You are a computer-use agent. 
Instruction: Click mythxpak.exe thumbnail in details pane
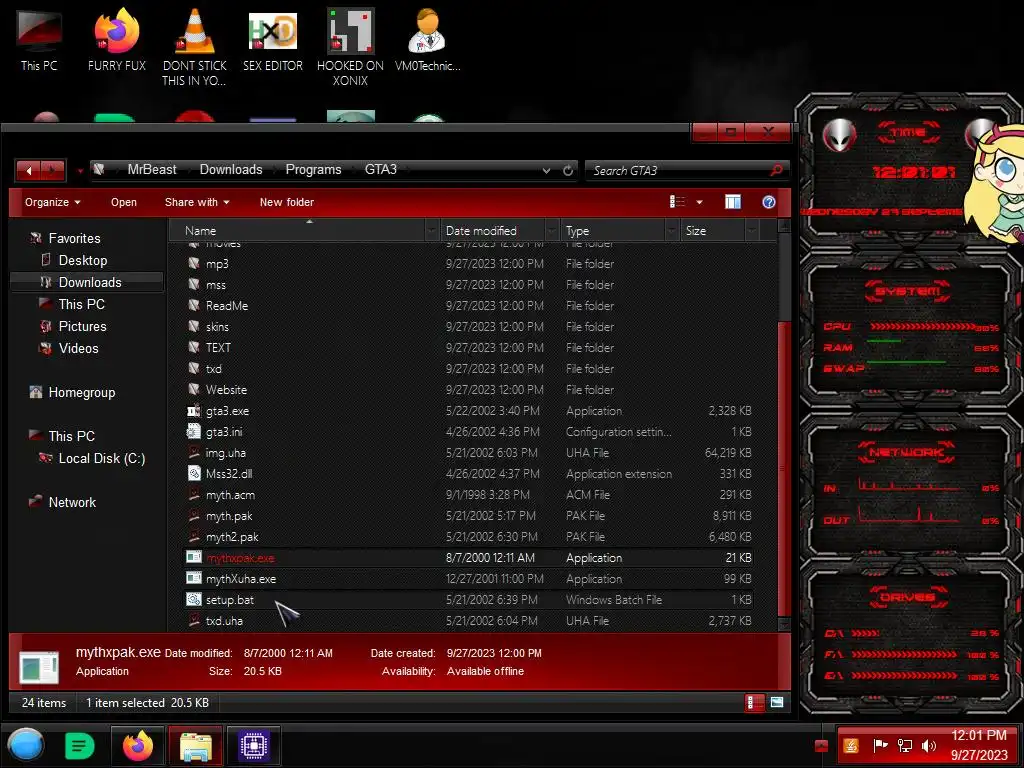click(39, 667)
